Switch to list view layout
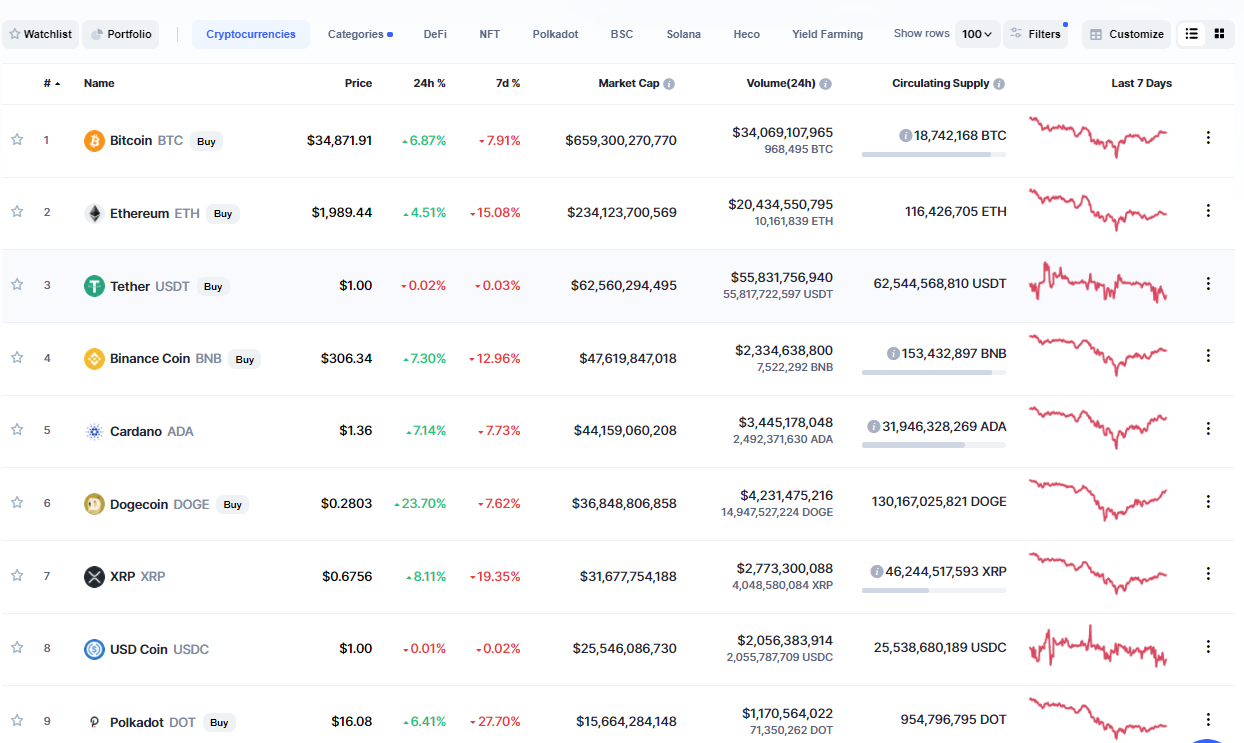This screenshot has height=743, width=1244. click(x=1191, y=34)
